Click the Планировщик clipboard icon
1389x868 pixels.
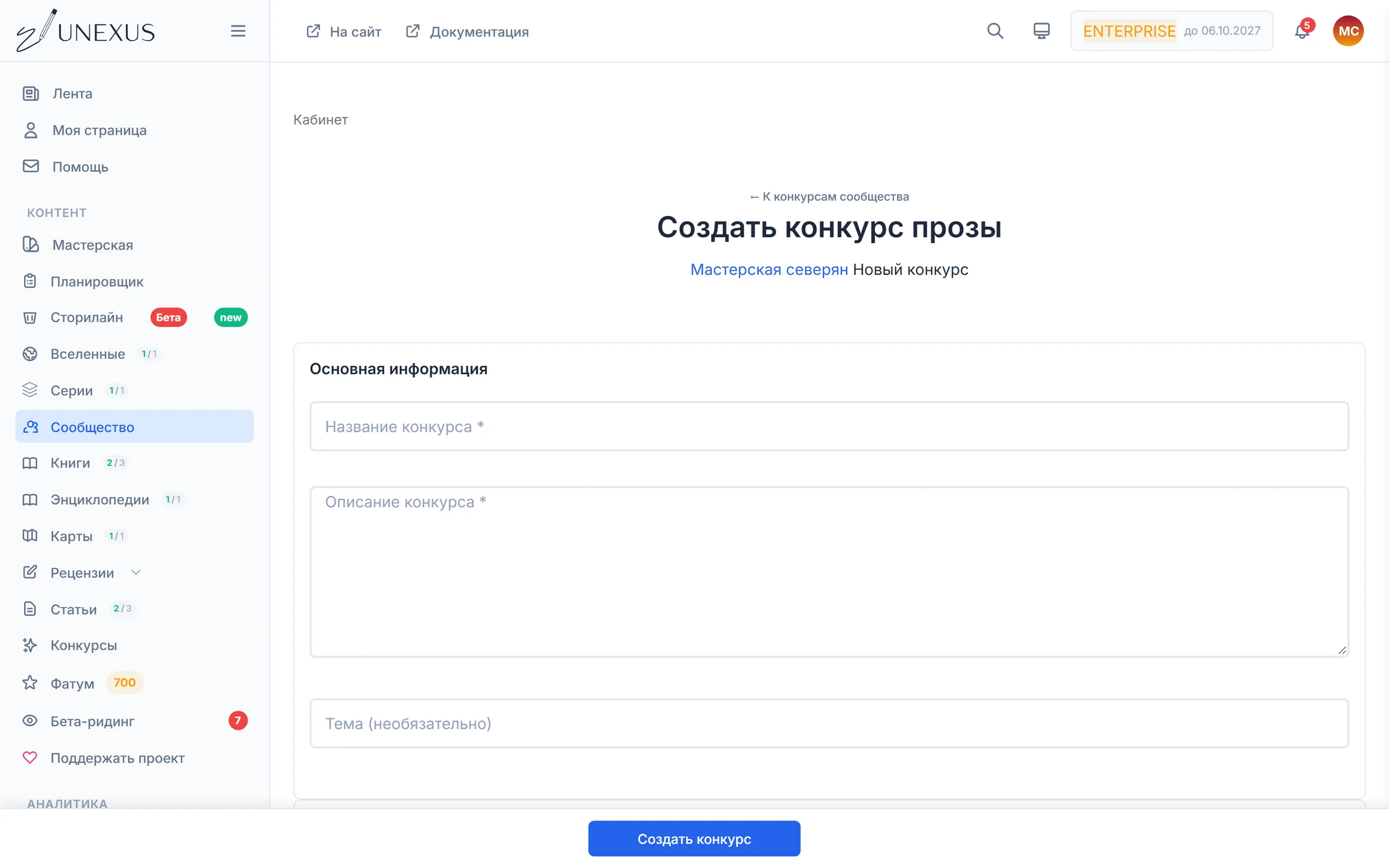coord(30,281)
